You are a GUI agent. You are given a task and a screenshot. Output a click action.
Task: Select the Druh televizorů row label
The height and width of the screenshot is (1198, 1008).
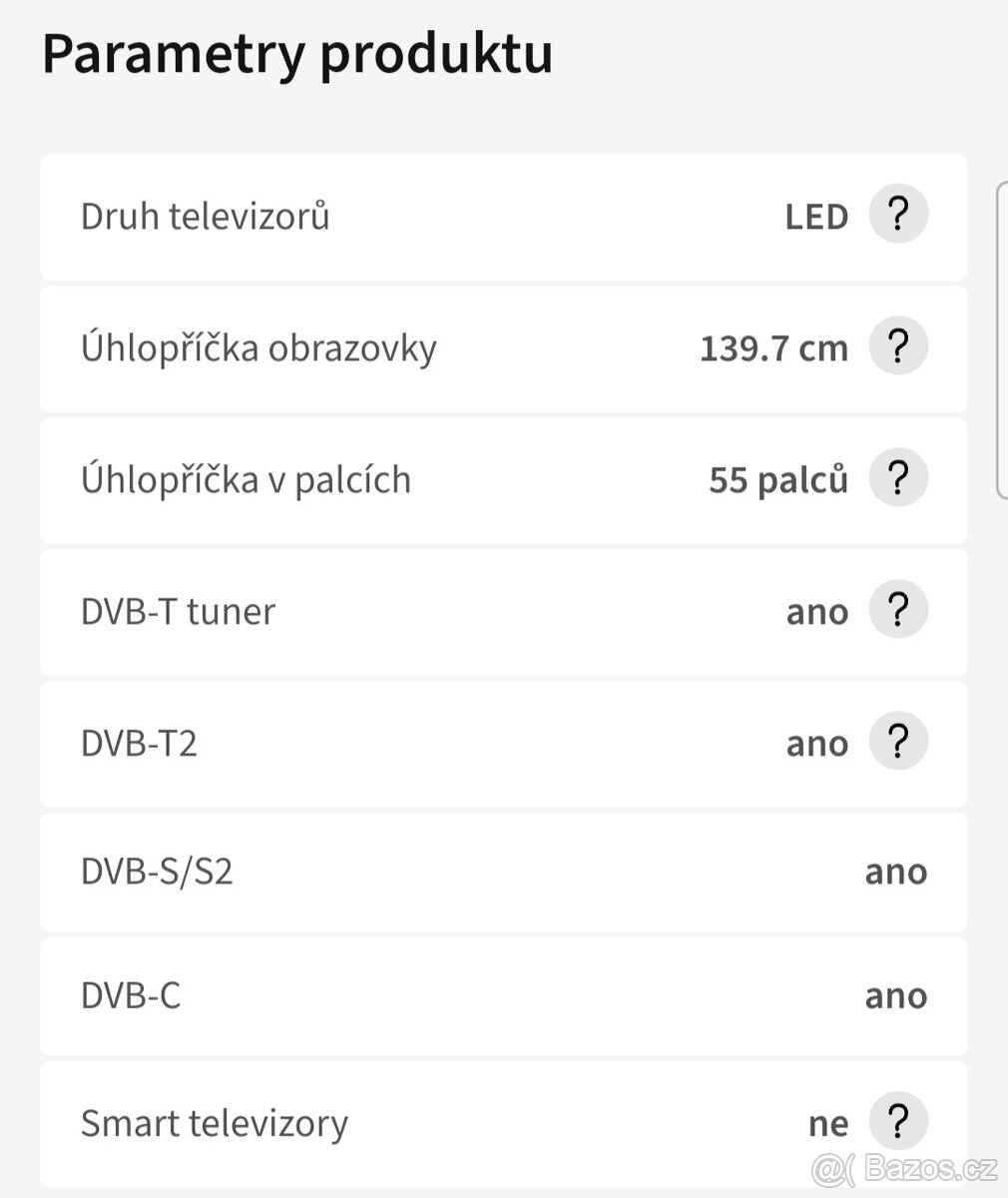coord(205,217)
